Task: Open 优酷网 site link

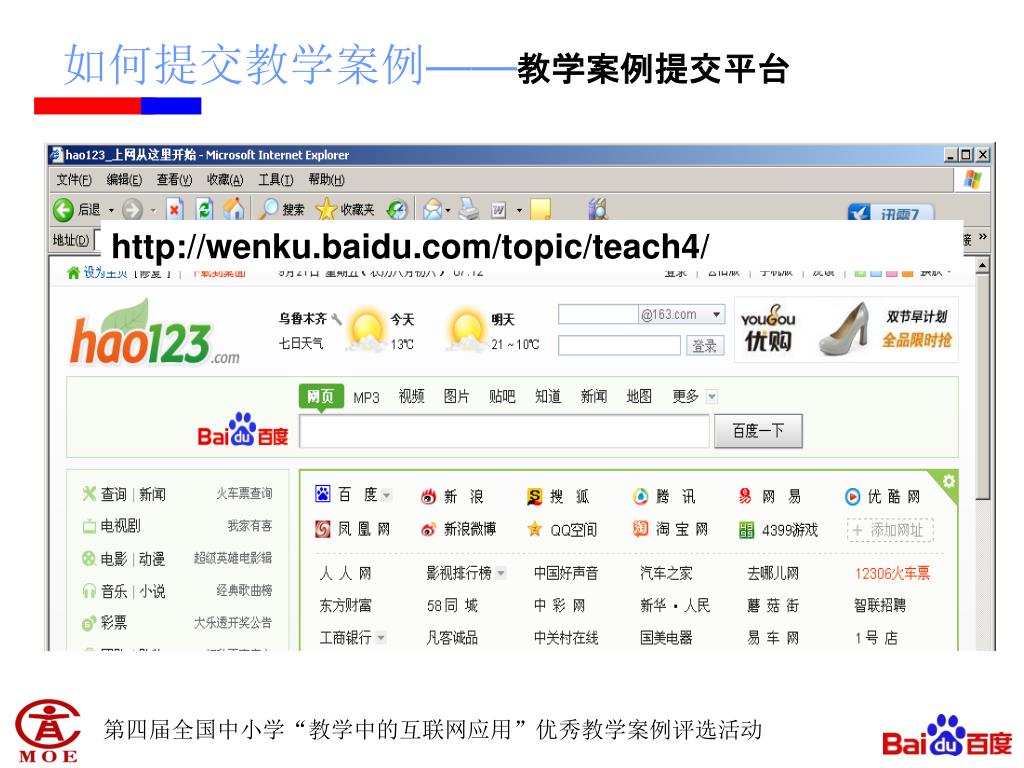Action: [x=882, y=496]
